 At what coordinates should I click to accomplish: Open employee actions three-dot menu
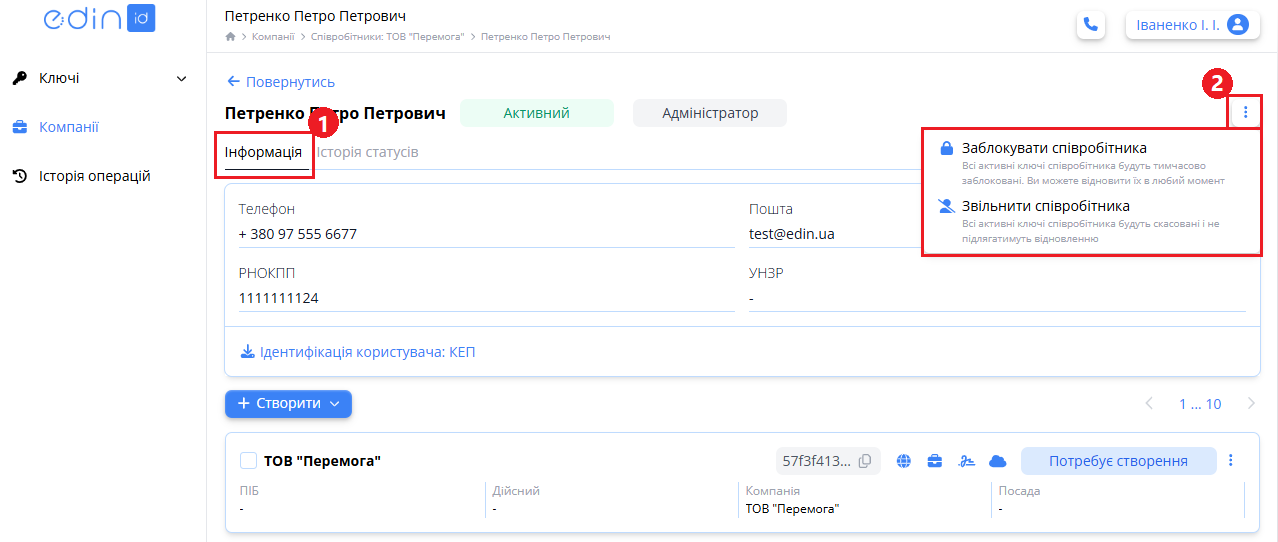[1245, 112]
